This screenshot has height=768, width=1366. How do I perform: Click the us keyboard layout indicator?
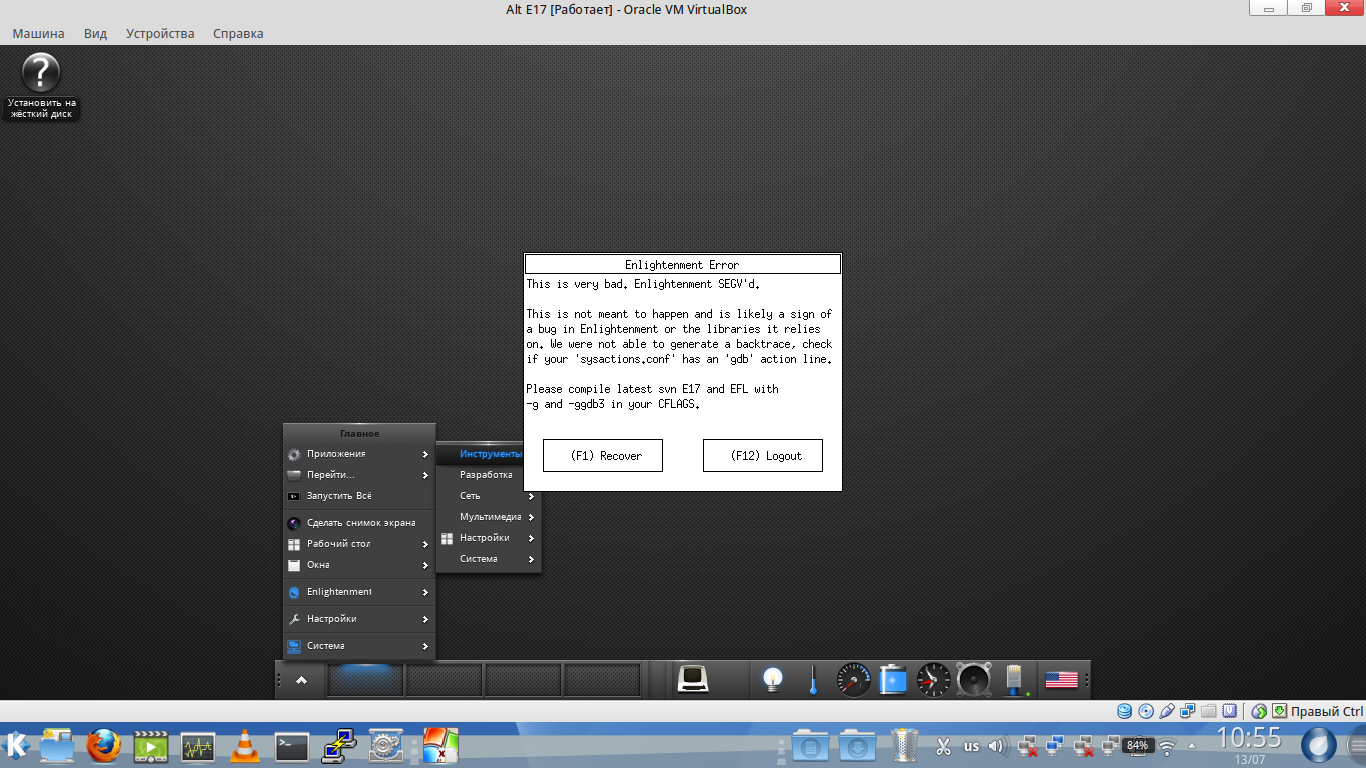972,746
